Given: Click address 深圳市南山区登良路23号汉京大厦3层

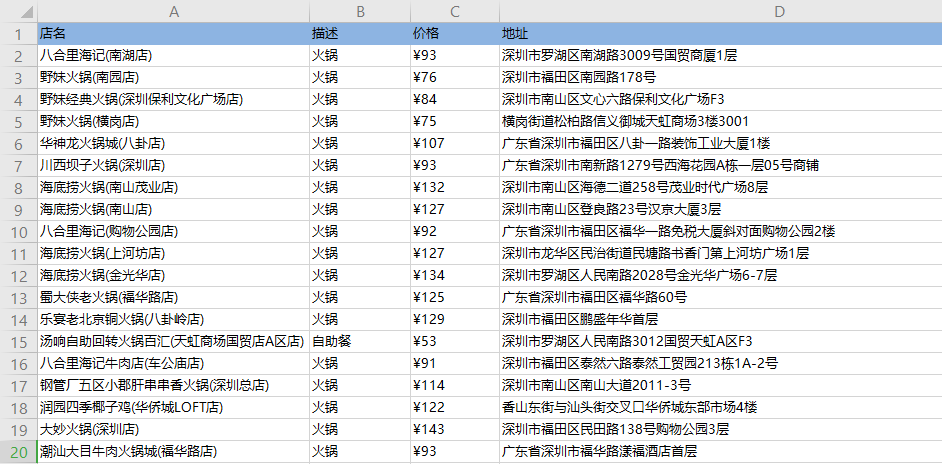Looking at the screenshot, I should [x=720, y=210].
